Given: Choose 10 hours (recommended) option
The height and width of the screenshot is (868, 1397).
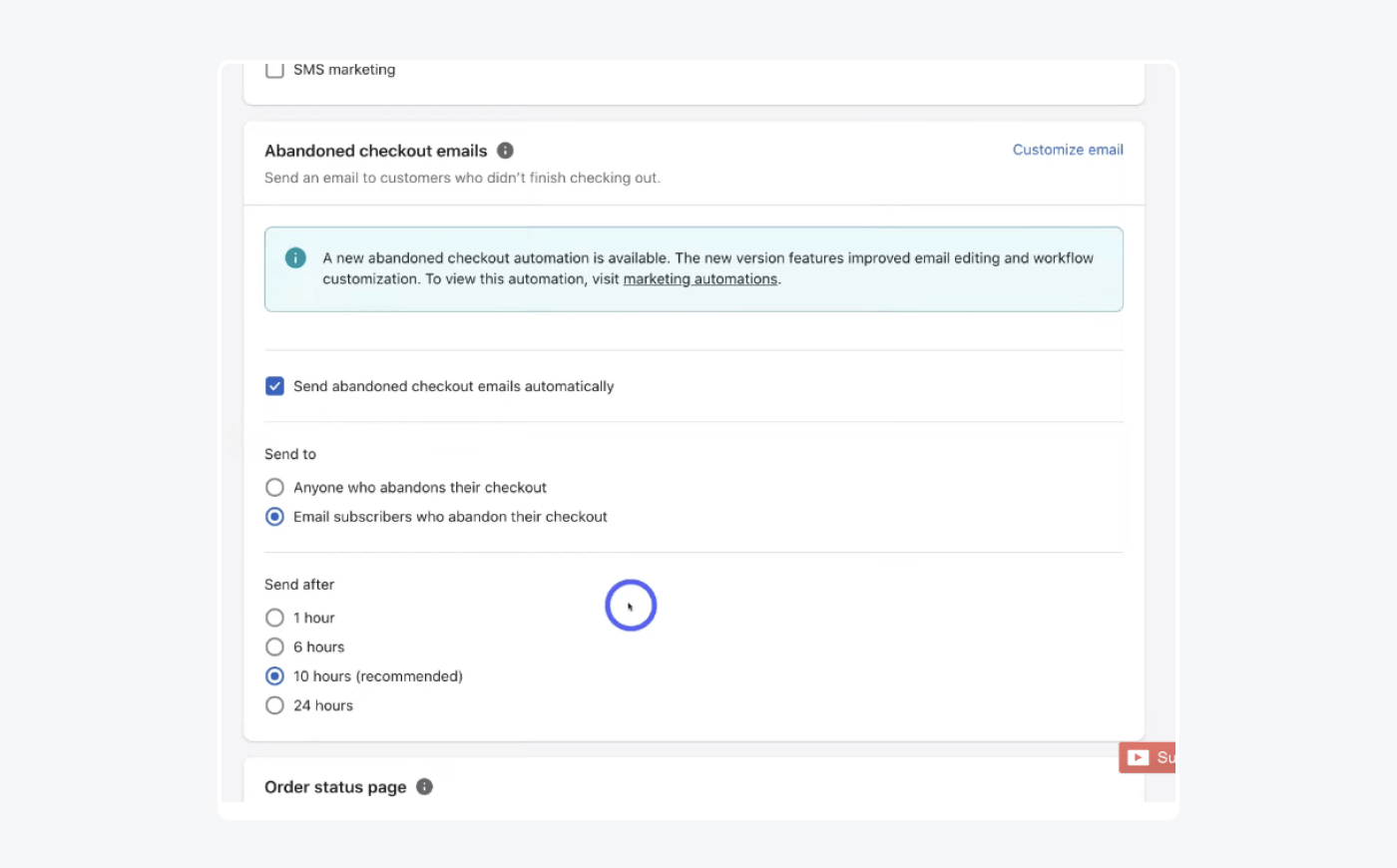Looking at the screenshot, I should tap(274, 676).
